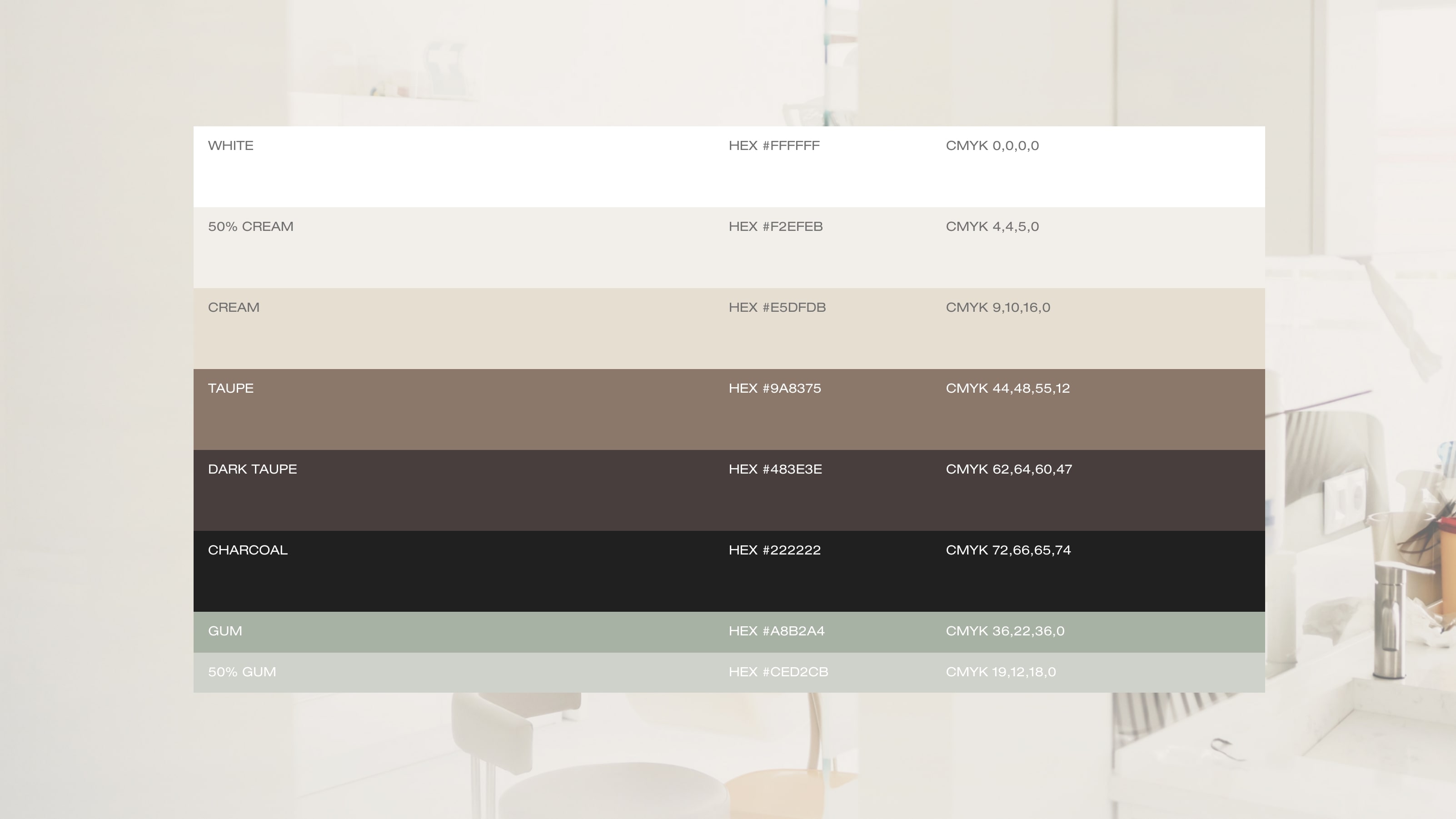Click the HEX #FFFFFF text

pos(774,146)
